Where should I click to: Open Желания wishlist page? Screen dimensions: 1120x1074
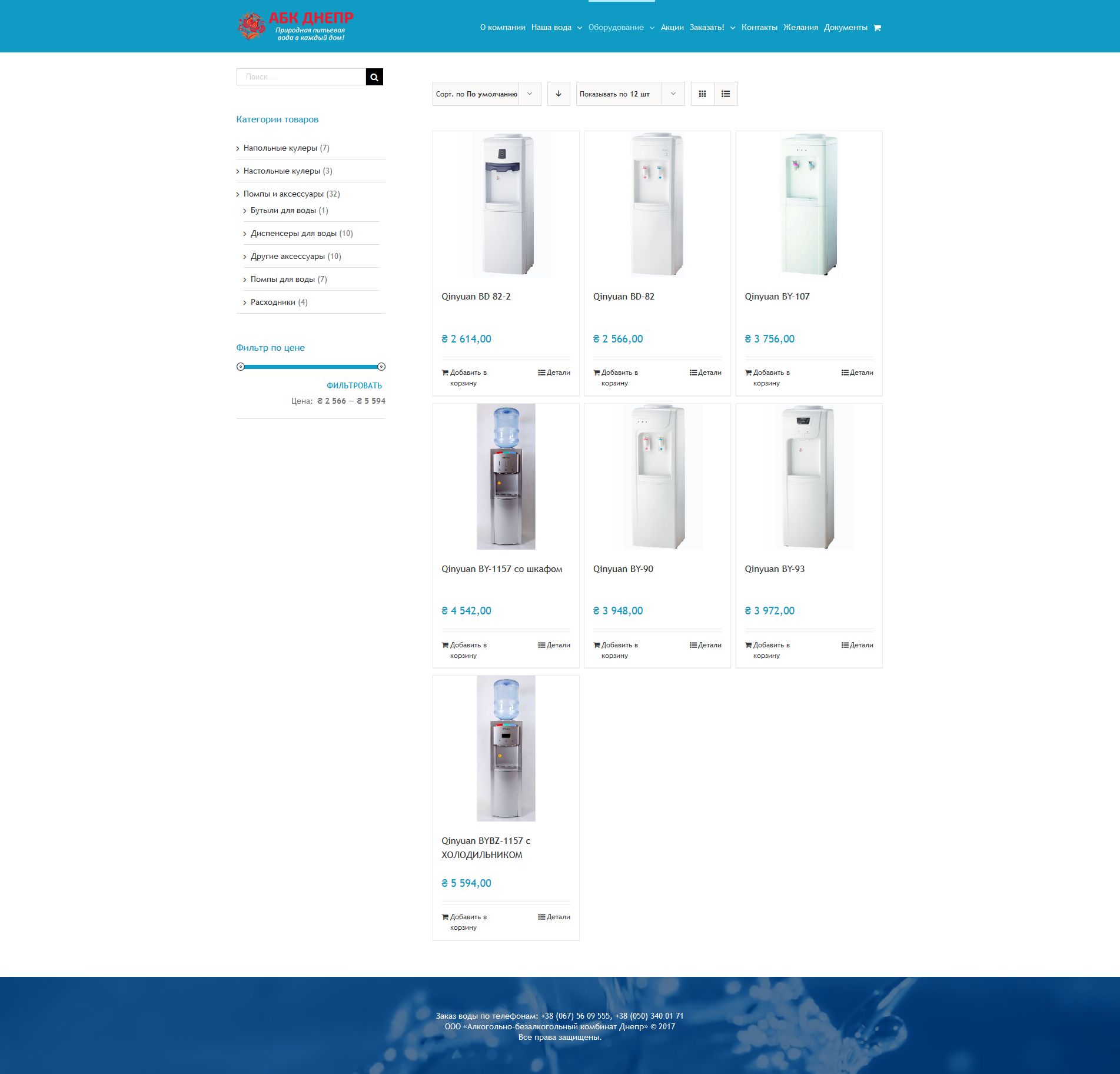pyautogui.click(x=800, y=28)
